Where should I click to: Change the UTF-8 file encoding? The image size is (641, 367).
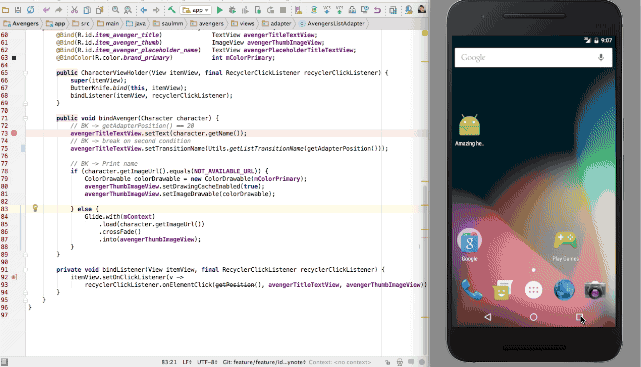(207, 362)
